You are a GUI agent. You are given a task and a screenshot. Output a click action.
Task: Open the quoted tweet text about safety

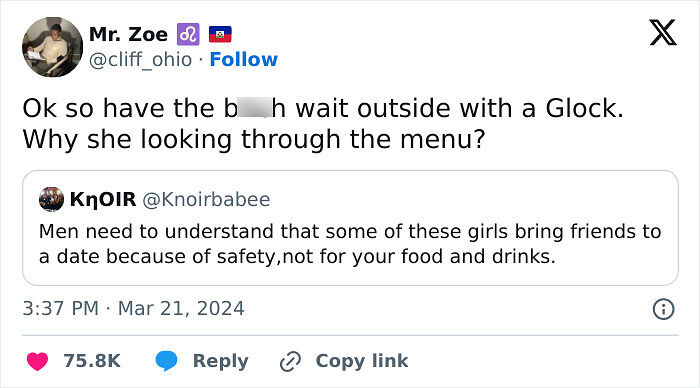(x=350, y=244)
